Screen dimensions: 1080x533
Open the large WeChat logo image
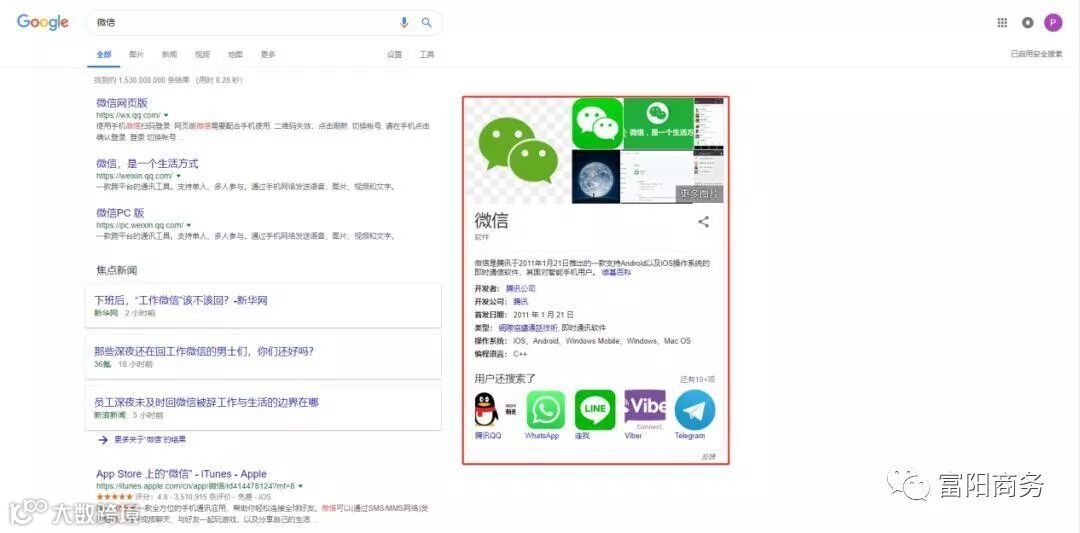518,151
